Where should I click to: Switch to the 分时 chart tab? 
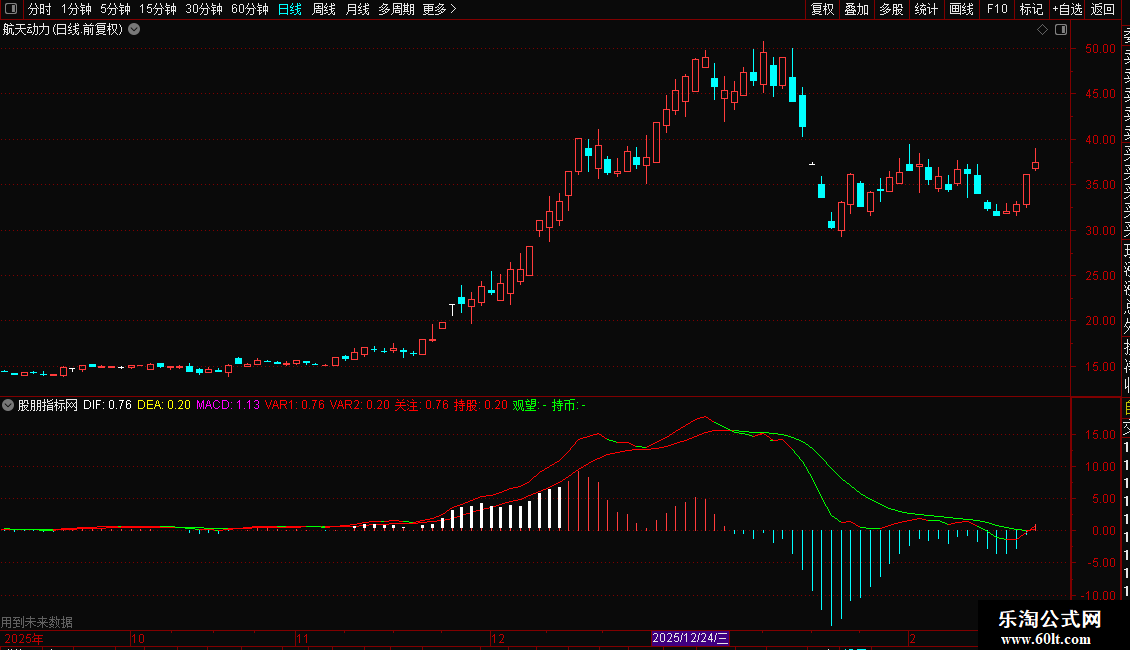click(x=40, y=9)
